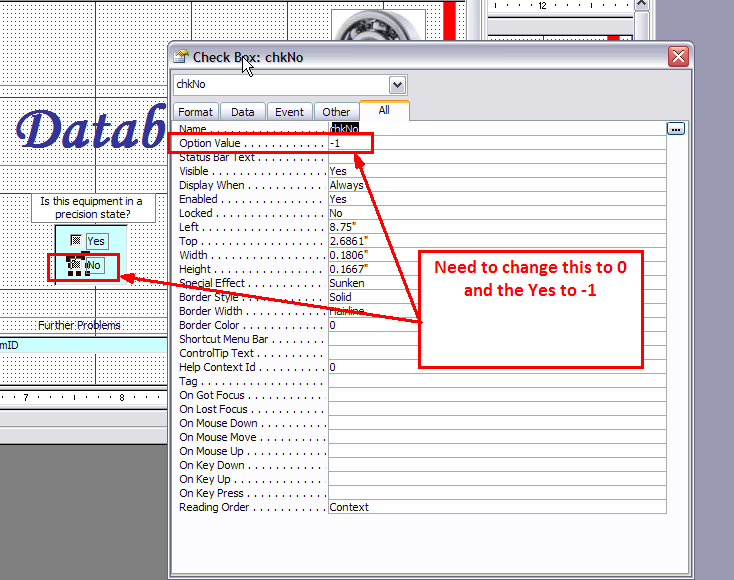734x580 pixels.
Task: Click the On Key Down event field
Action: point(497,465)
